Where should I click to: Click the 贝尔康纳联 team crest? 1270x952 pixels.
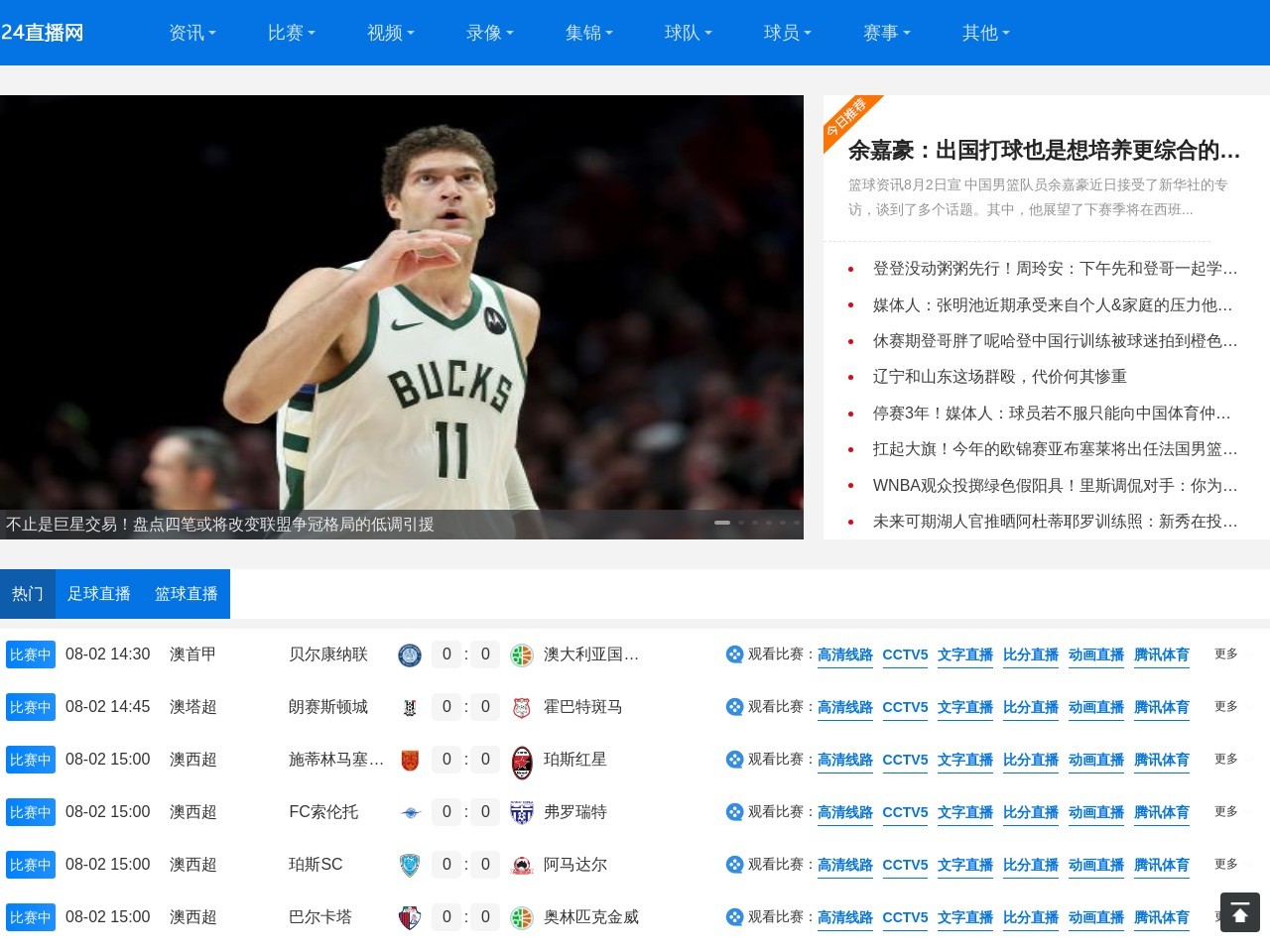click(409, 654)
